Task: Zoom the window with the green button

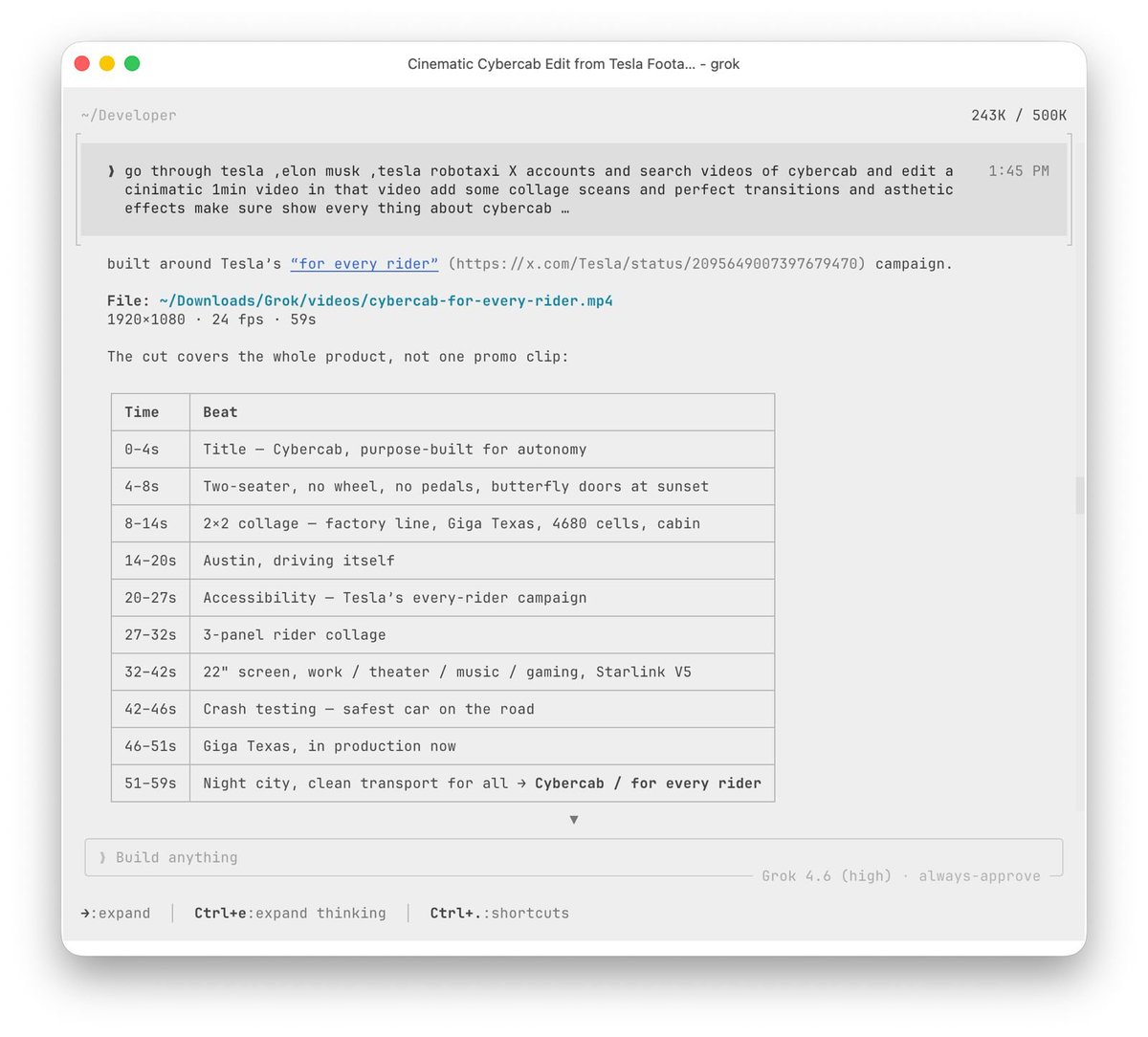Action: point(132,63)
